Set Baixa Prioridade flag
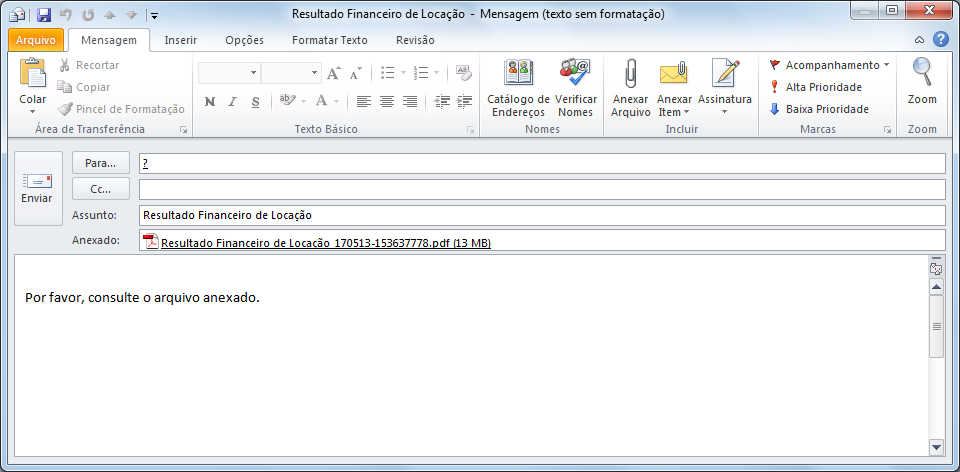960x472 pixels. point(819,109)
